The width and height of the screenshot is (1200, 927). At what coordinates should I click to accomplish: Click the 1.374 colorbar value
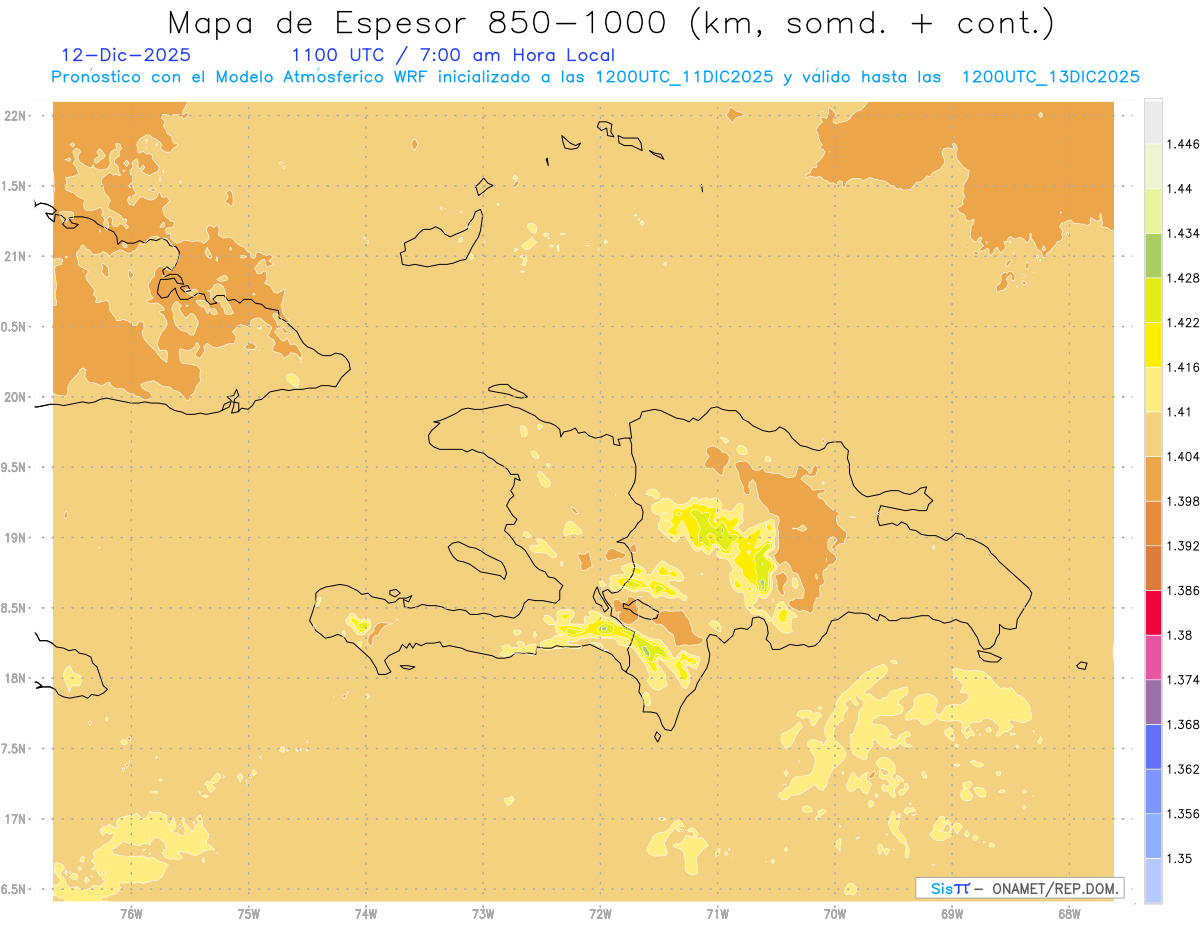click(1183, 679)
